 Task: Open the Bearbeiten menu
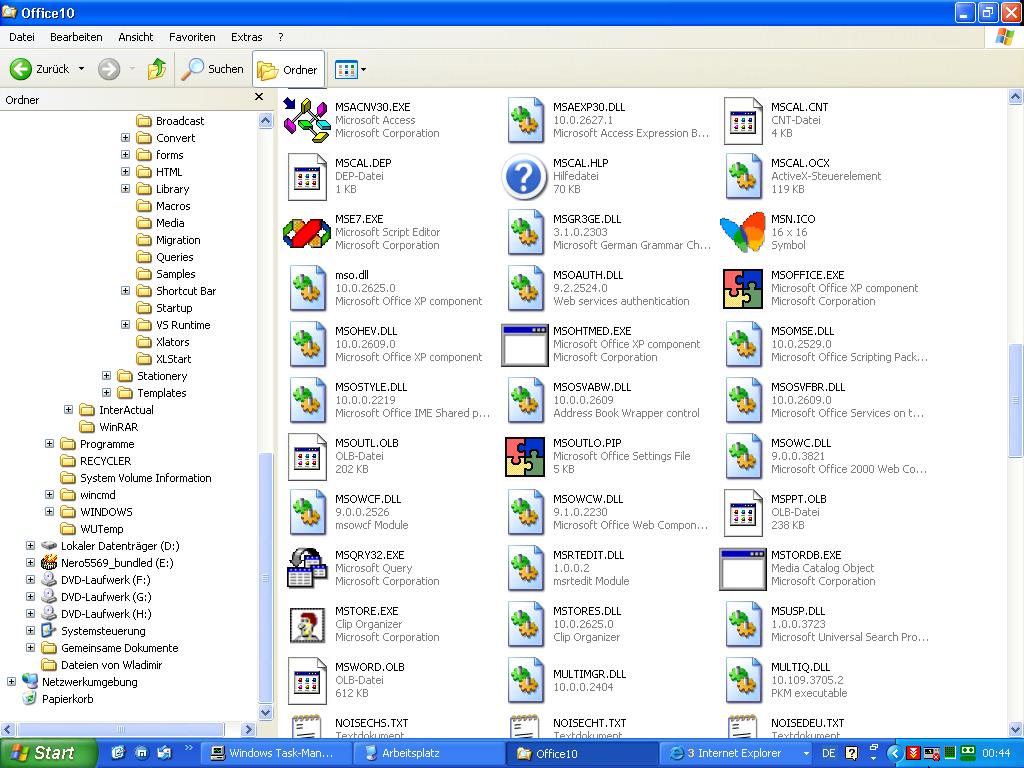pyautogui.click(x=76, y=37)
